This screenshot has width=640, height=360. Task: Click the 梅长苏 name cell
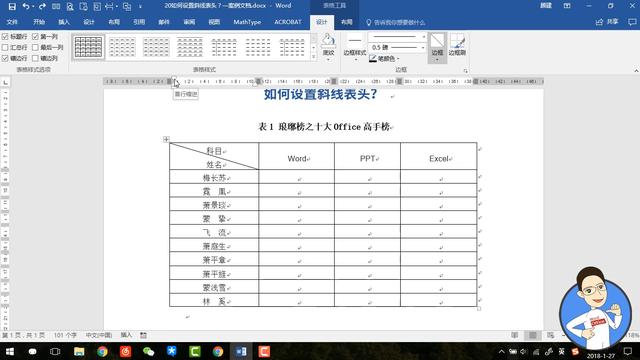pos(214,178)
